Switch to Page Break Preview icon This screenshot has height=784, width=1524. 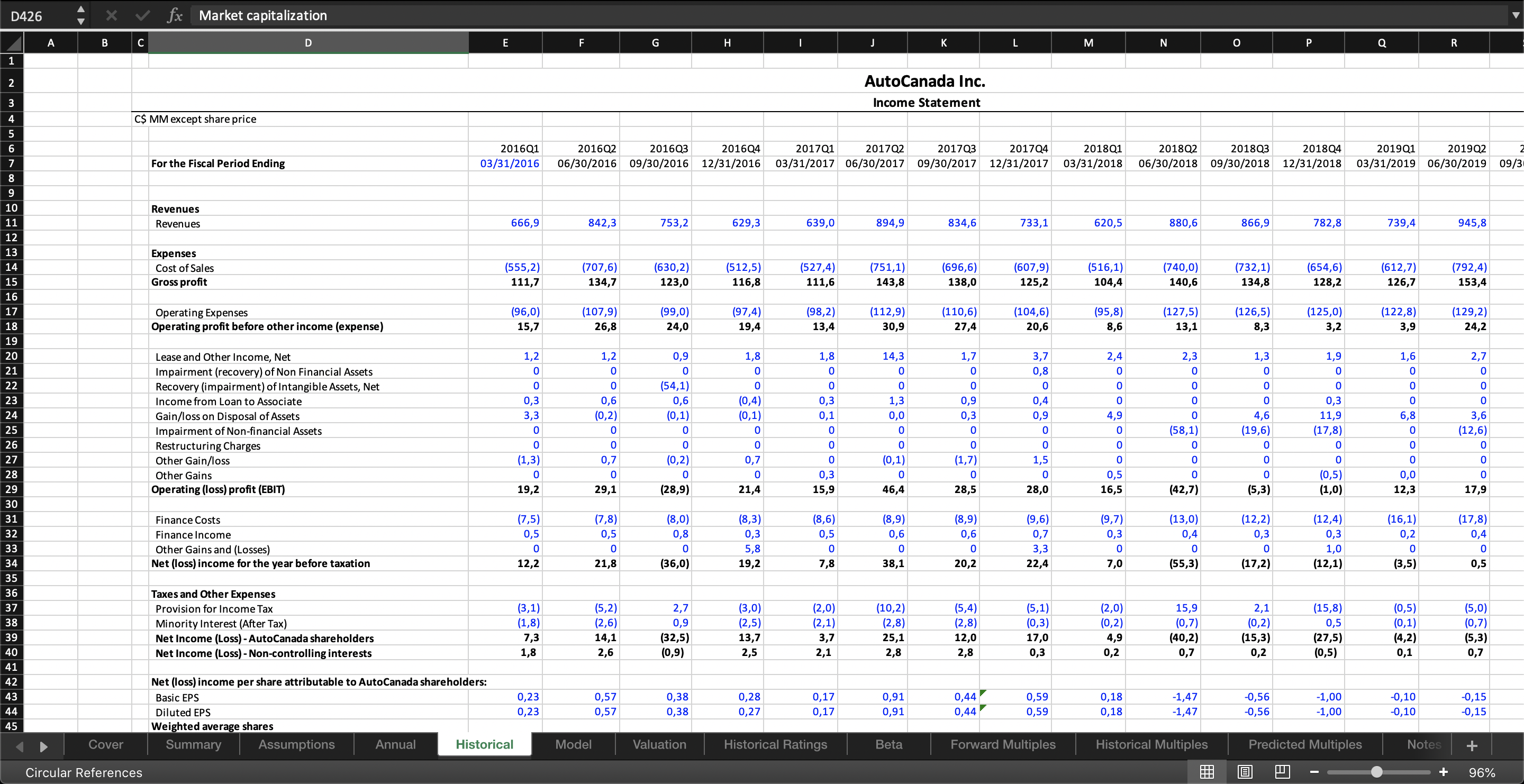click(x=1282, y=772)
